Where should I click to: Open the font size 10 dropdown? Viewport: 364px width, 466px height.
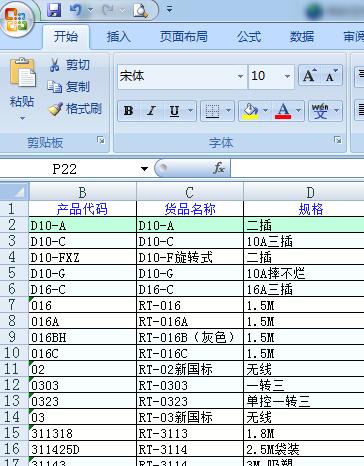point(287,76)
